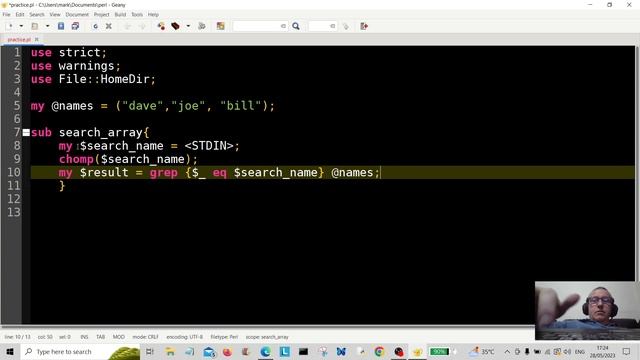This screenshot has width=640, height=360.
Task: Open the Build menu
Action: (120, 14)
